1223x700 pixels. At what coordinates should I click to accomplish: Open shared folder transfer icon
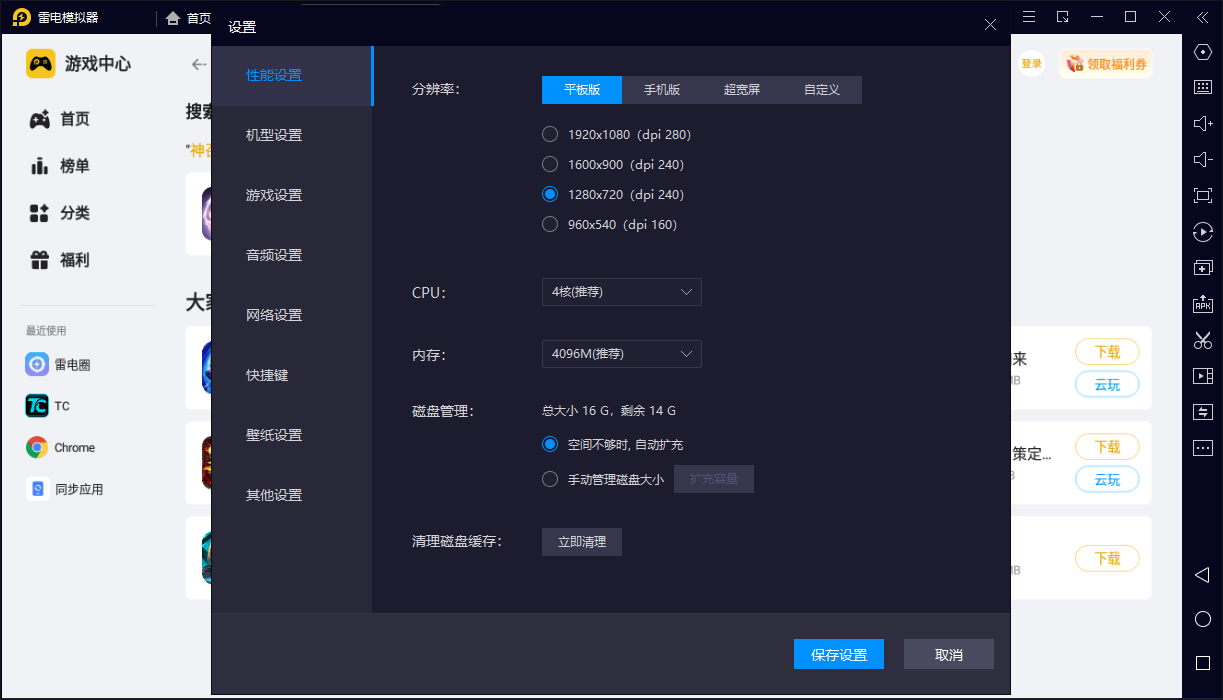(x=1203, y=412)
